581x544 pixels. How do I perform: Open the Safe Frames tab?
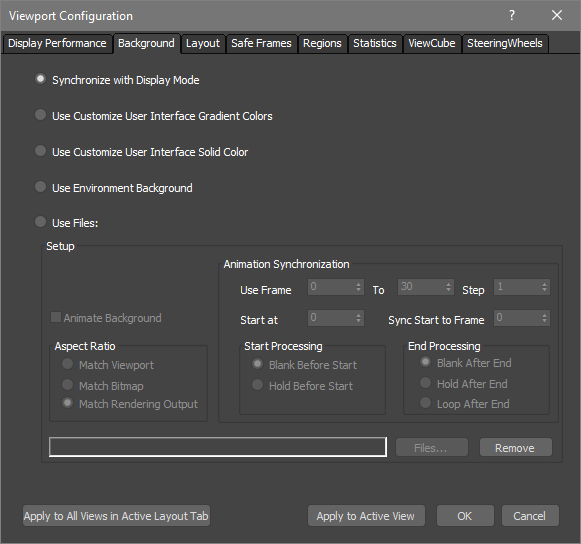pyautogui.click(x=261, y=43)
